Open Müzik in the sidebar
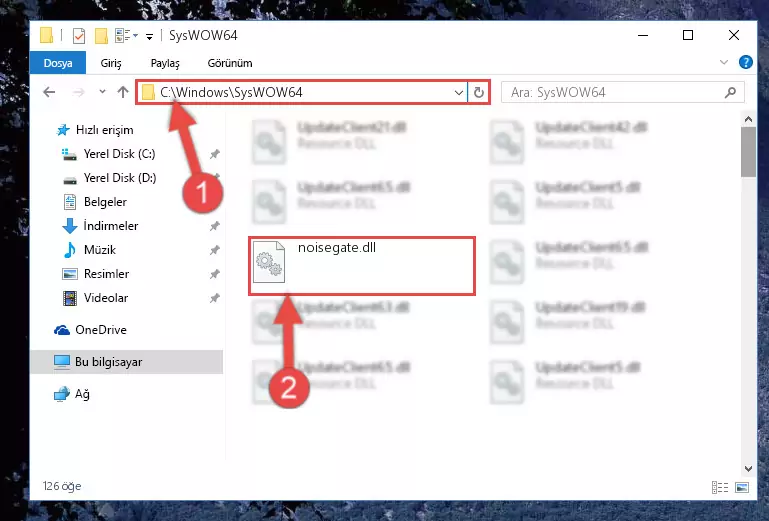769x521 pixels. point(100,250)
